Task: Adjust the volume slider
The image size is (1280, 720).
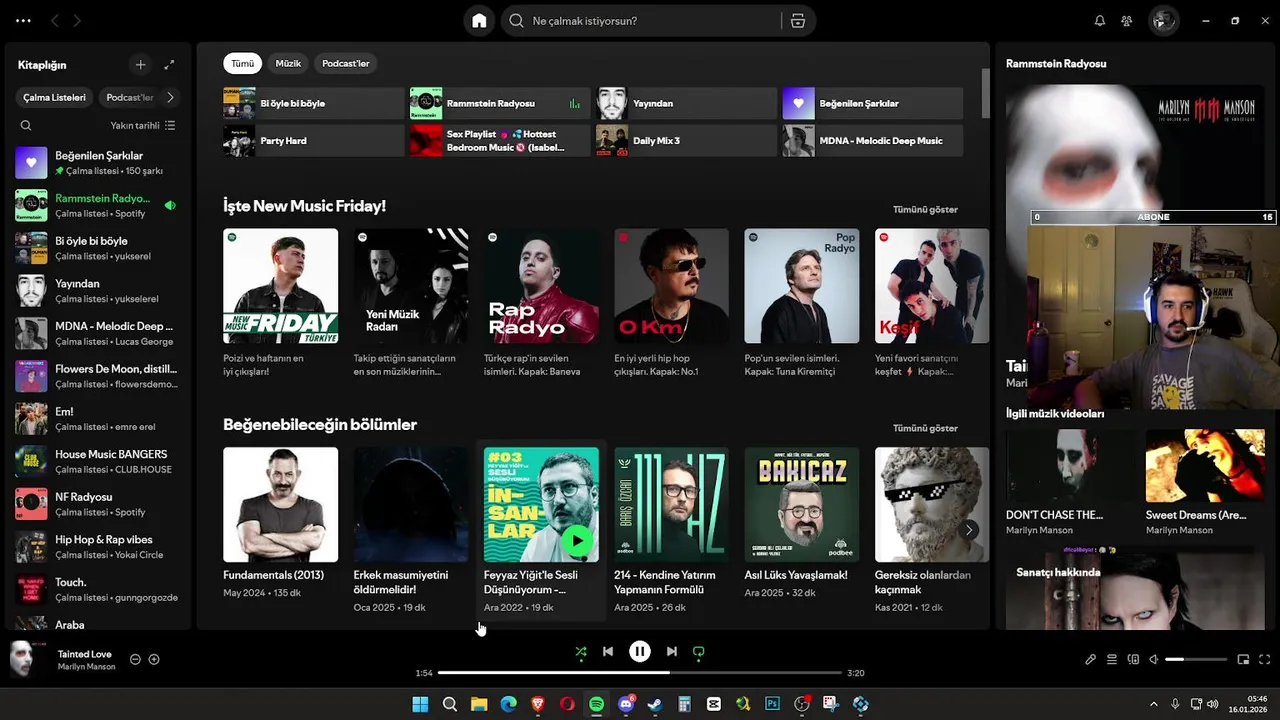Action: (x=1196, y=660)
